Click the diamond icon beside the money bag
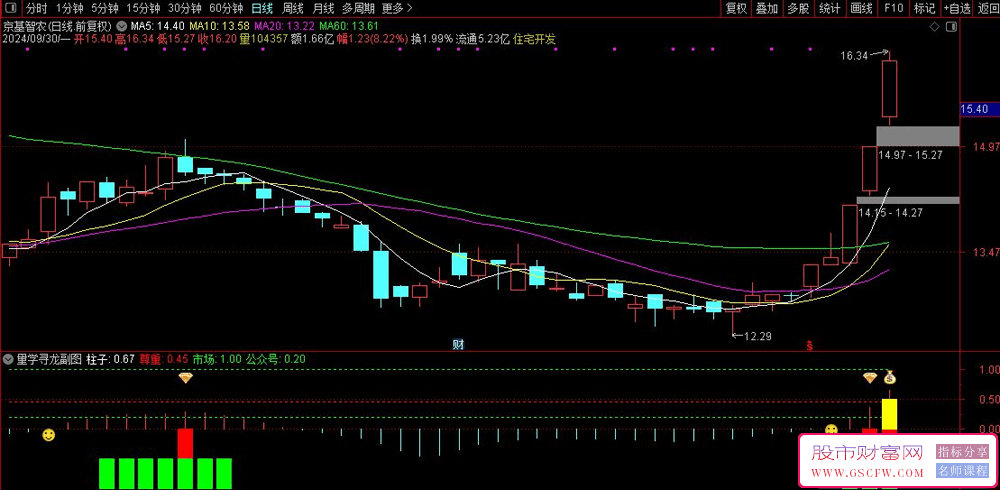 (x=870, y=378)
